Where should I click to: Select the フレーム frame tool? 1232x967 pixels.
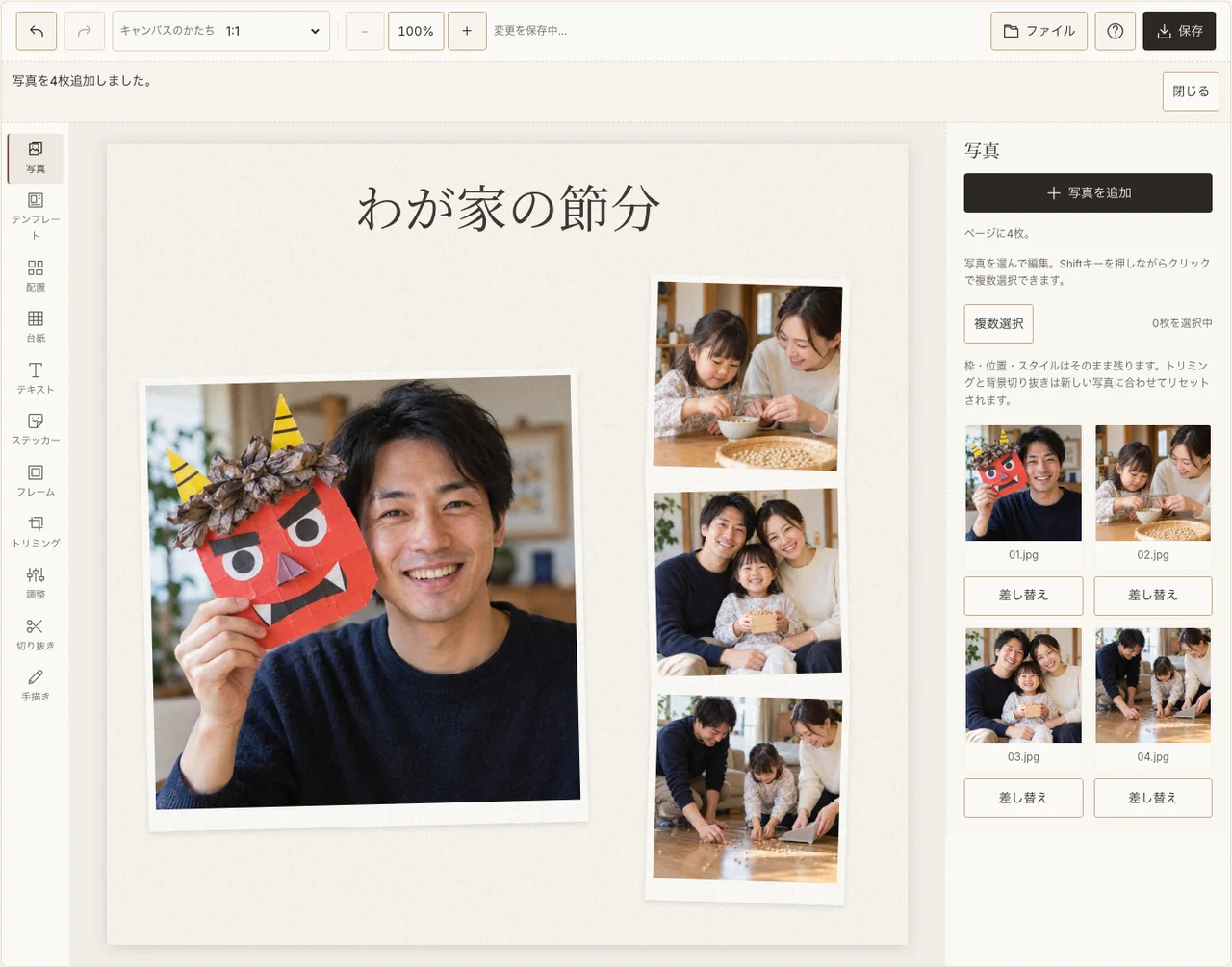click(x=36, y=480)
